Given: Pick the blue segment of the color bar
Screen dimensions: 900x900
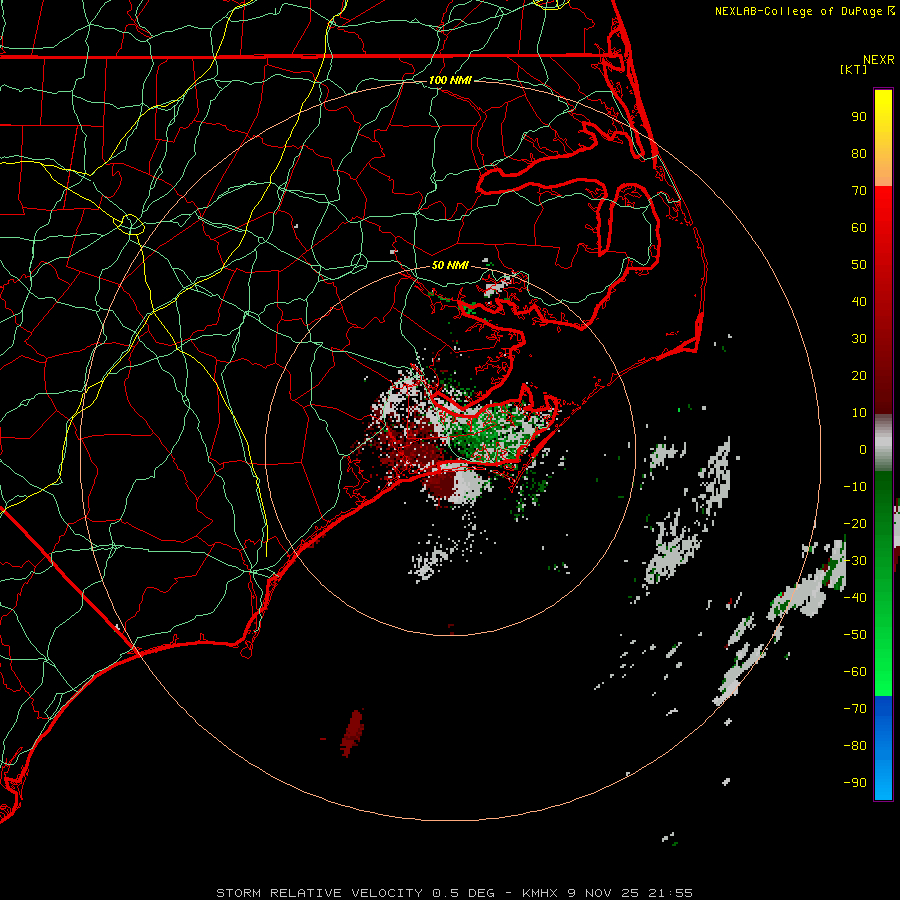Looking at the screenshot, I should tap(883, 746).
